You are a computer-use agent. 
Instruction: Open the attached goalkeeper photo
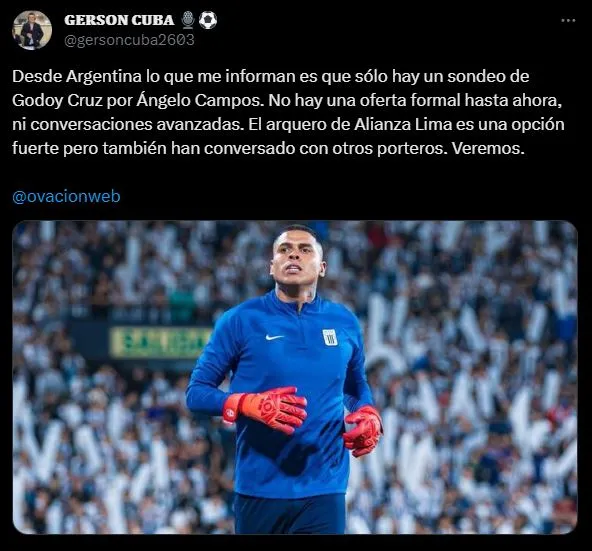coord(295,377)
